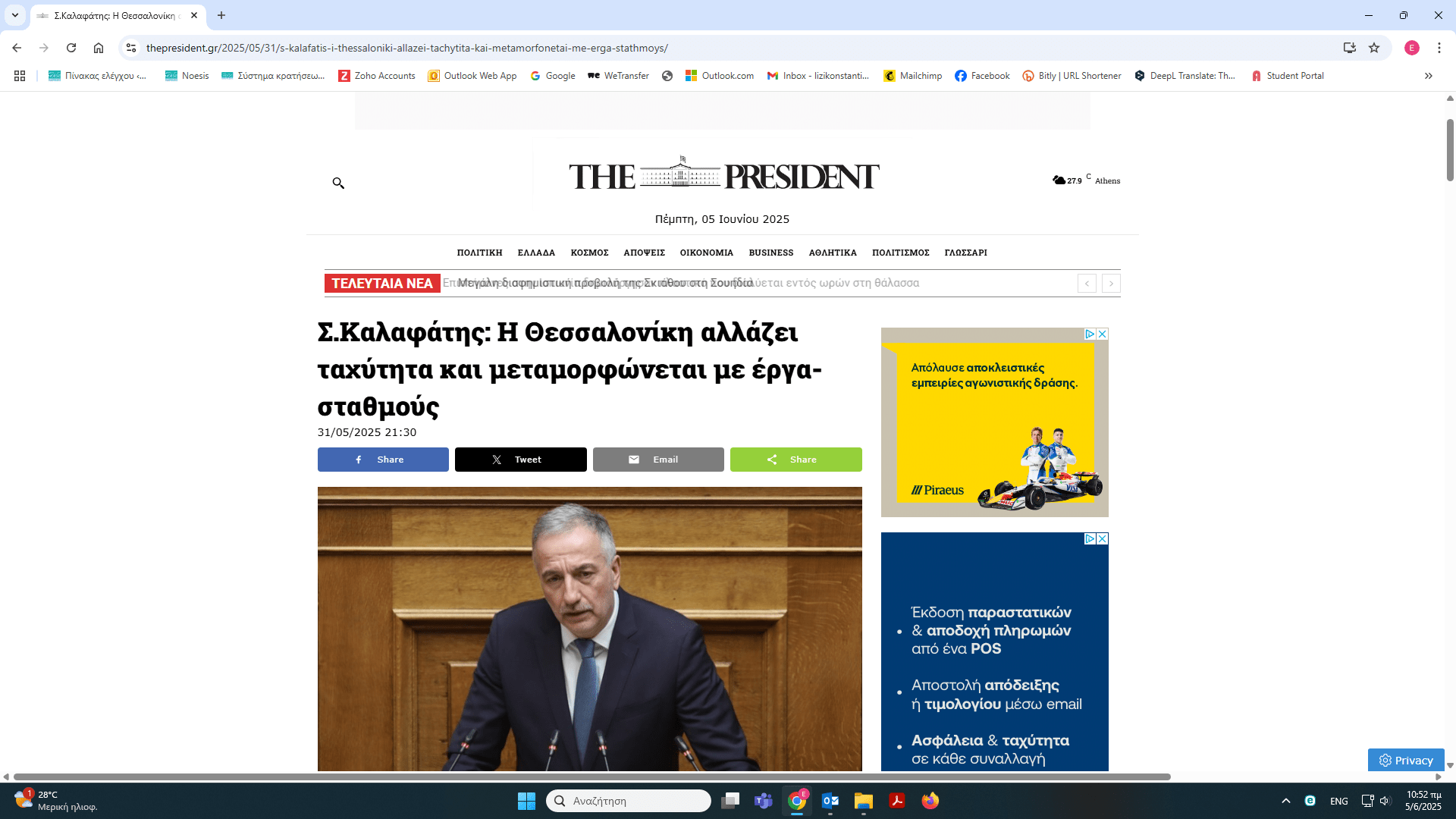Viewport: 1456px width, 819px height.
Task: Open the ΟΙΚΟΝΟΜΙΑ menu section
Action: click(x=706, y=253)
